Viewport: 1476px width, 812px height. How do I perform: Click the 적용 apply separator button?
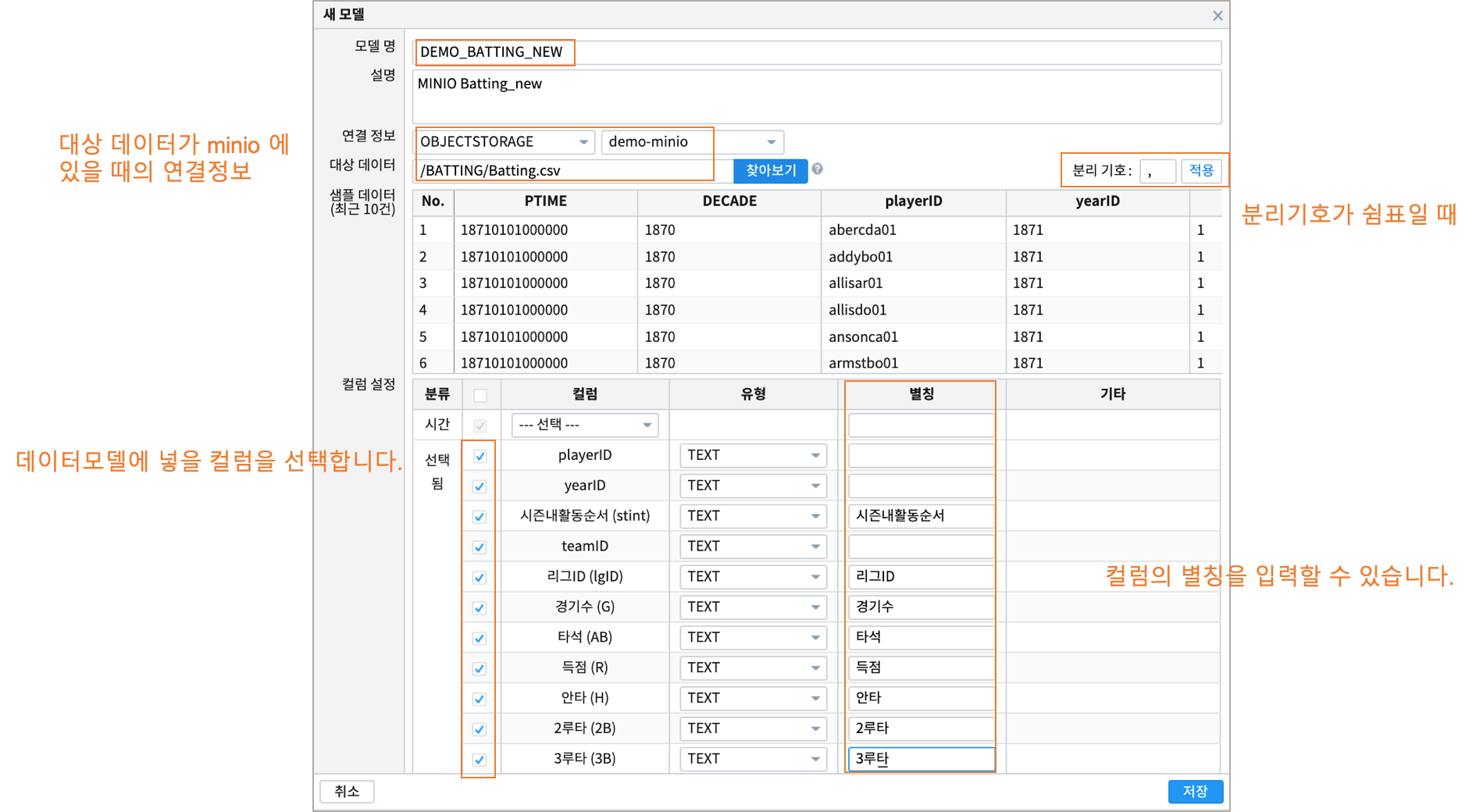coord(1201,170)
